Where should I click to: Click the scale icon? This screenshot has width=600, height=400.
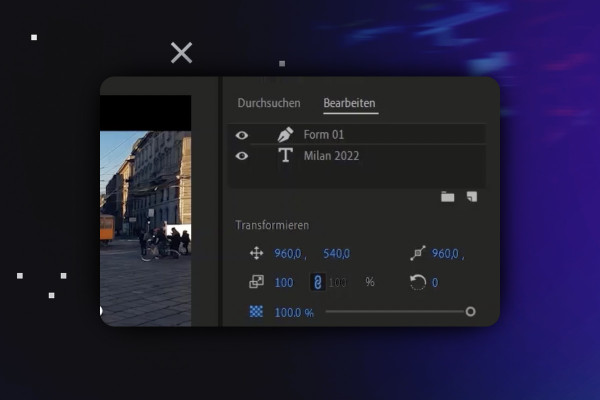pyautogui.click(x=256, y=282)
